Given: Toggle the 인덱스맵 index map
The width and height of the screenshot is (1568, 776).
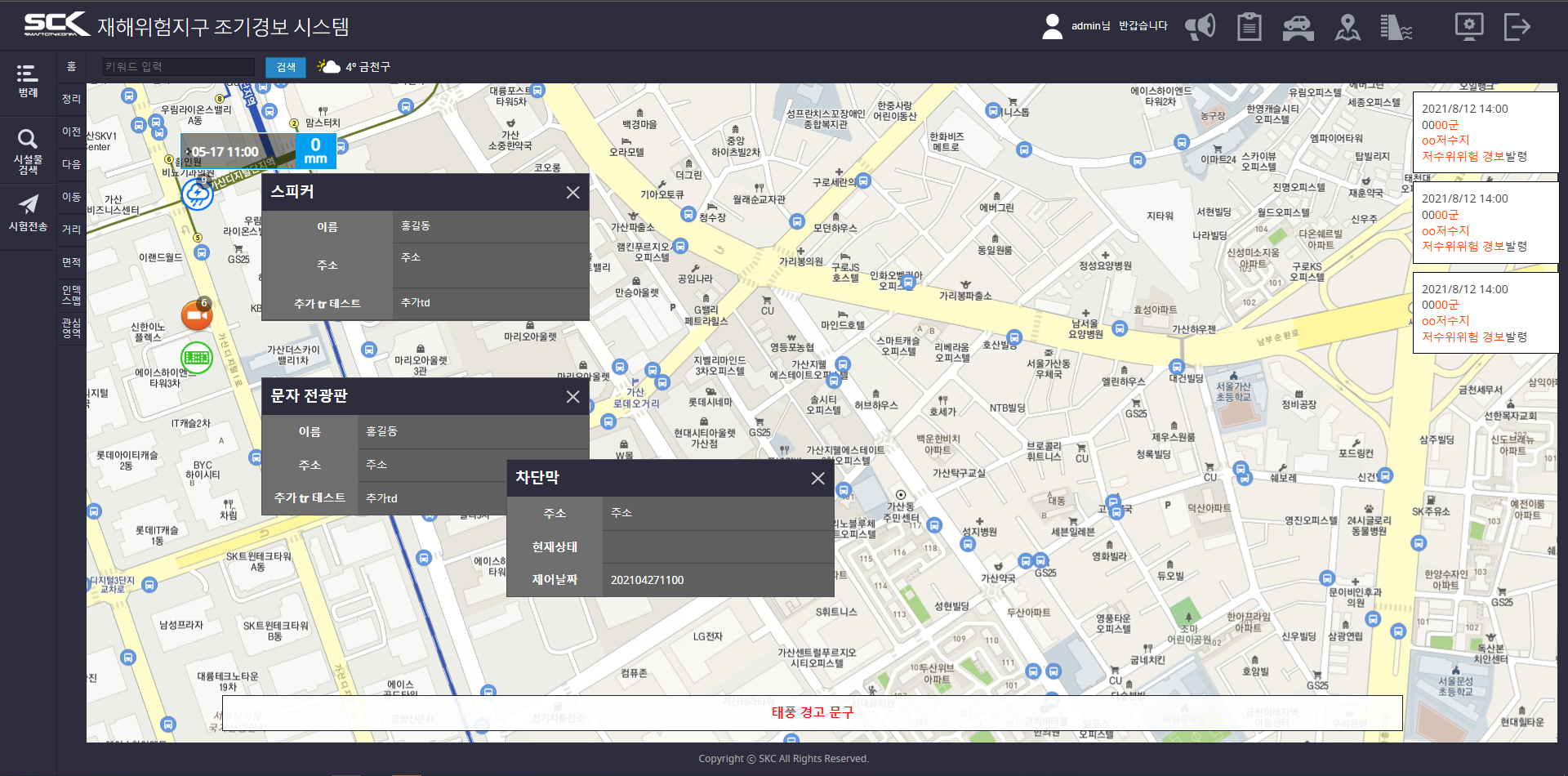Looking at the screenshot, I should tap(72, 294).
